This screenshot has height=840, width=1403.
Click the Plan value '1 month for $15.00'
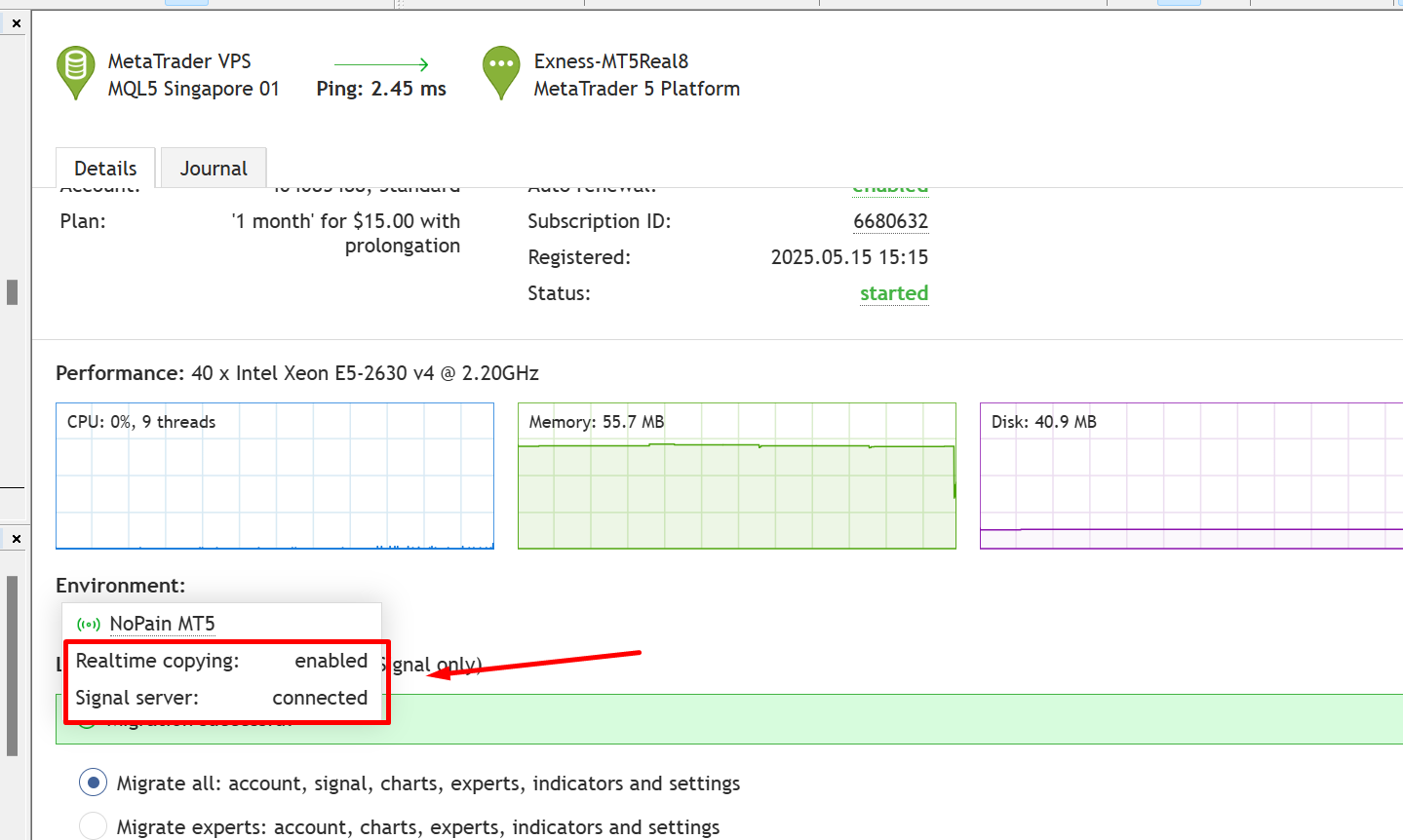[346, 233]
